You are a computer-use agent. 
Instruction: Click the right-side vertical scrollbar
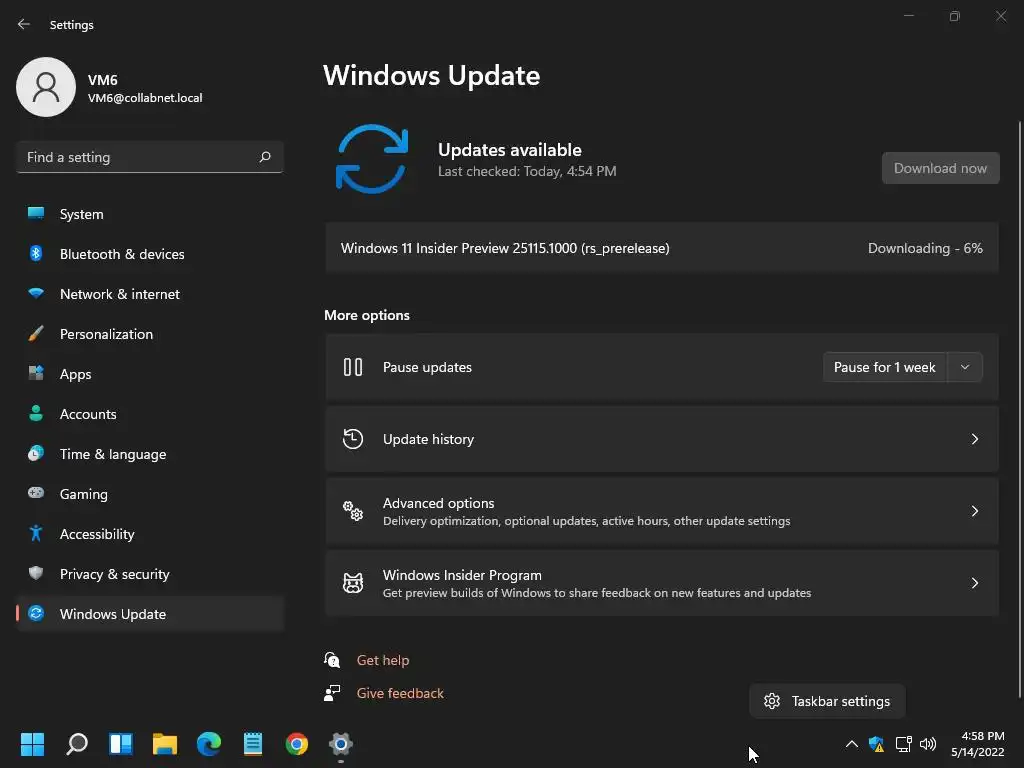pyautogui.click(x=1019, y=408)
